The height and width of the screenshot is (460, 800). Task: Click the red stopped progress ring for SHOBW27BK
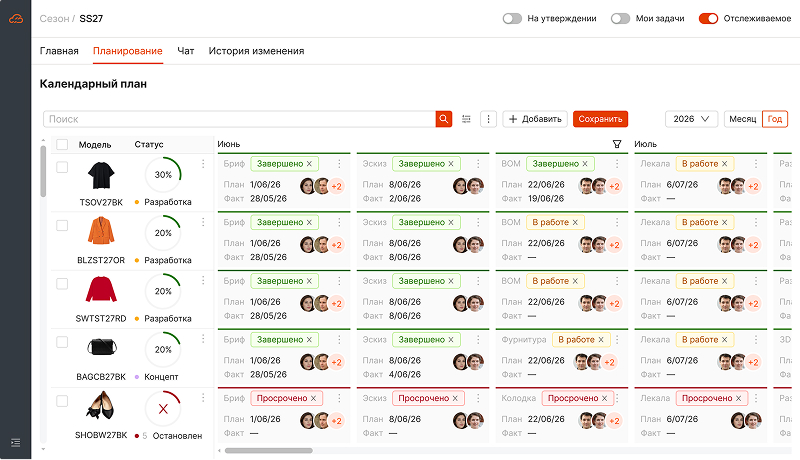[163, 408]
